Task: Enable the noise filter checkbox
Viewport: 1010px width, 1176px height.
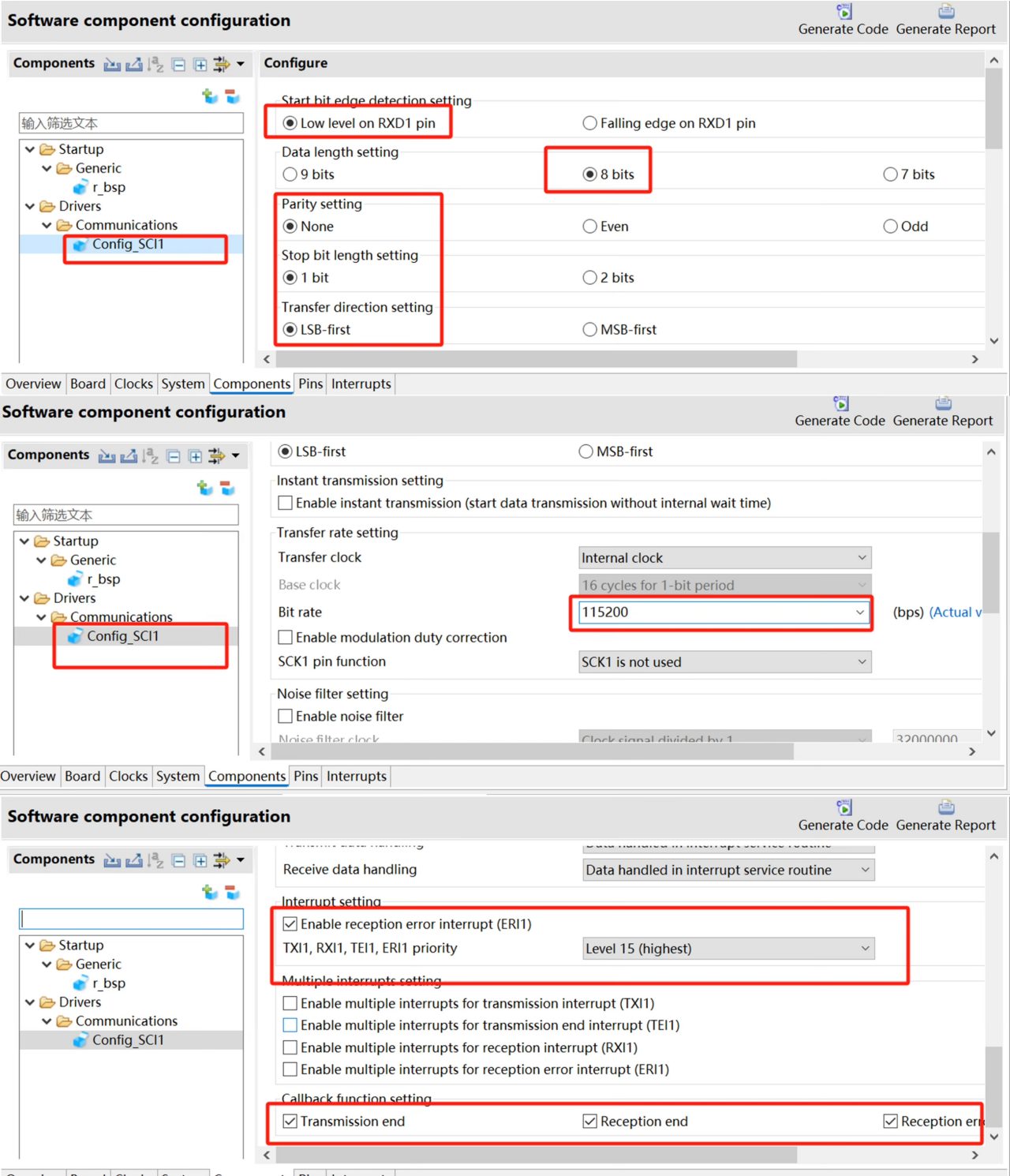Action: (x=286, y=717)
